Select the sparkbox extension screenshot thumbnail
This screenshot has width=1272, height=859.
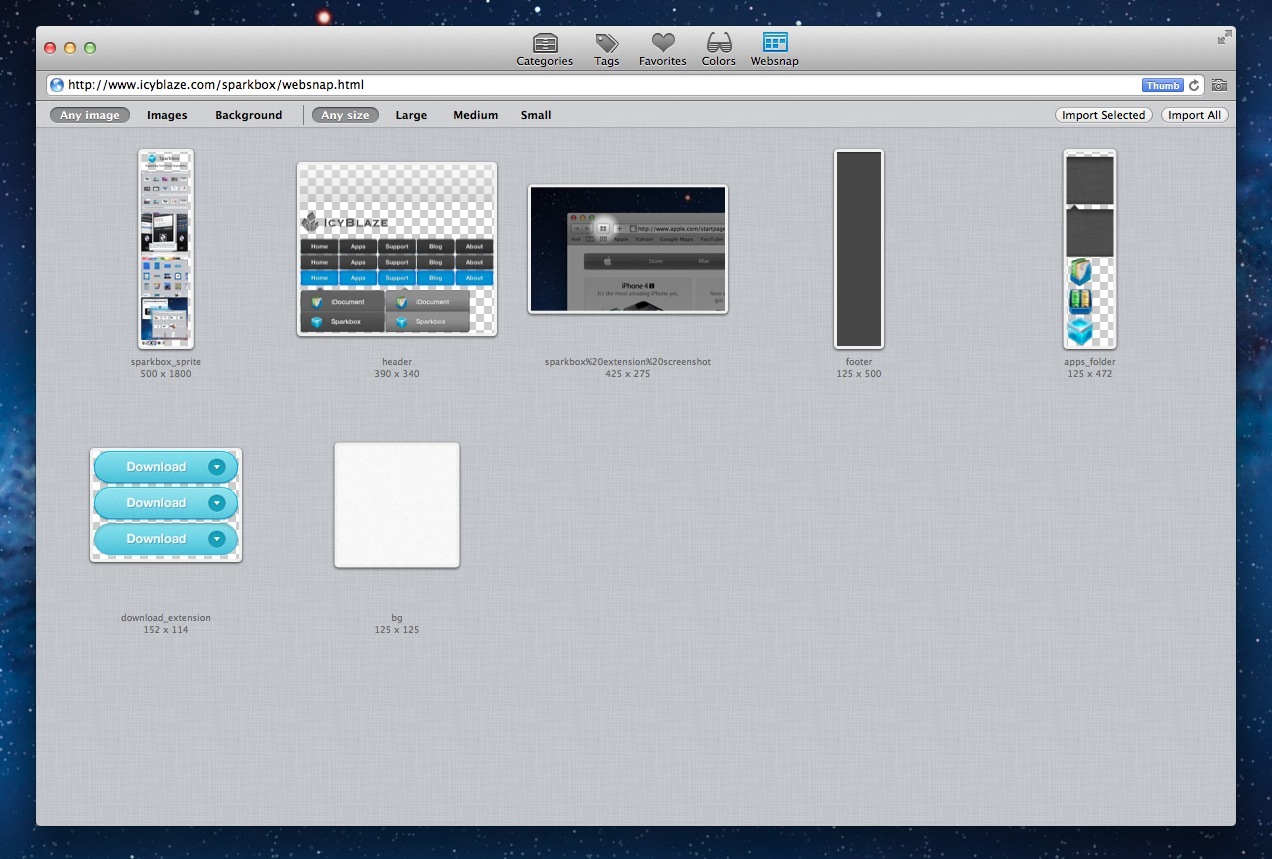pos(628,249)
